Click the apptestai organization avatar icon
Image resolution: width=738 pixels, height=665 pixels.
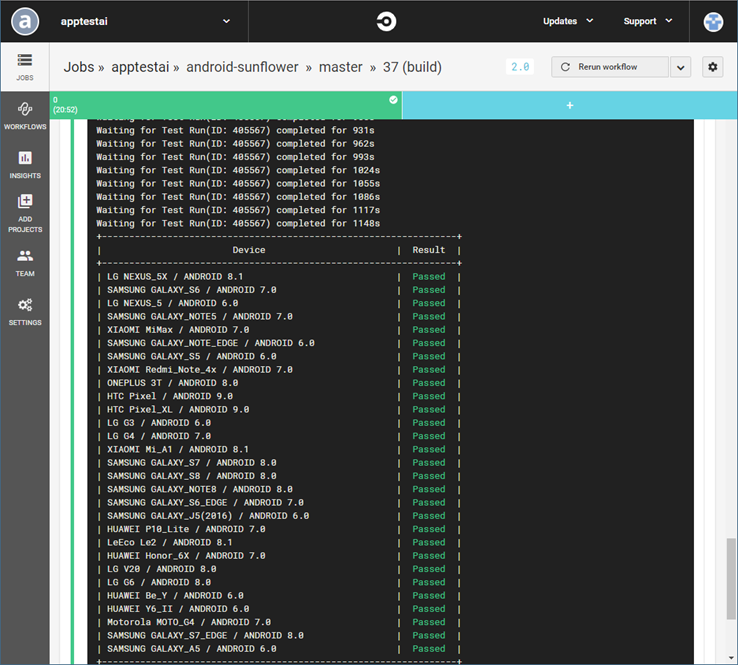(x=25, y=22)
